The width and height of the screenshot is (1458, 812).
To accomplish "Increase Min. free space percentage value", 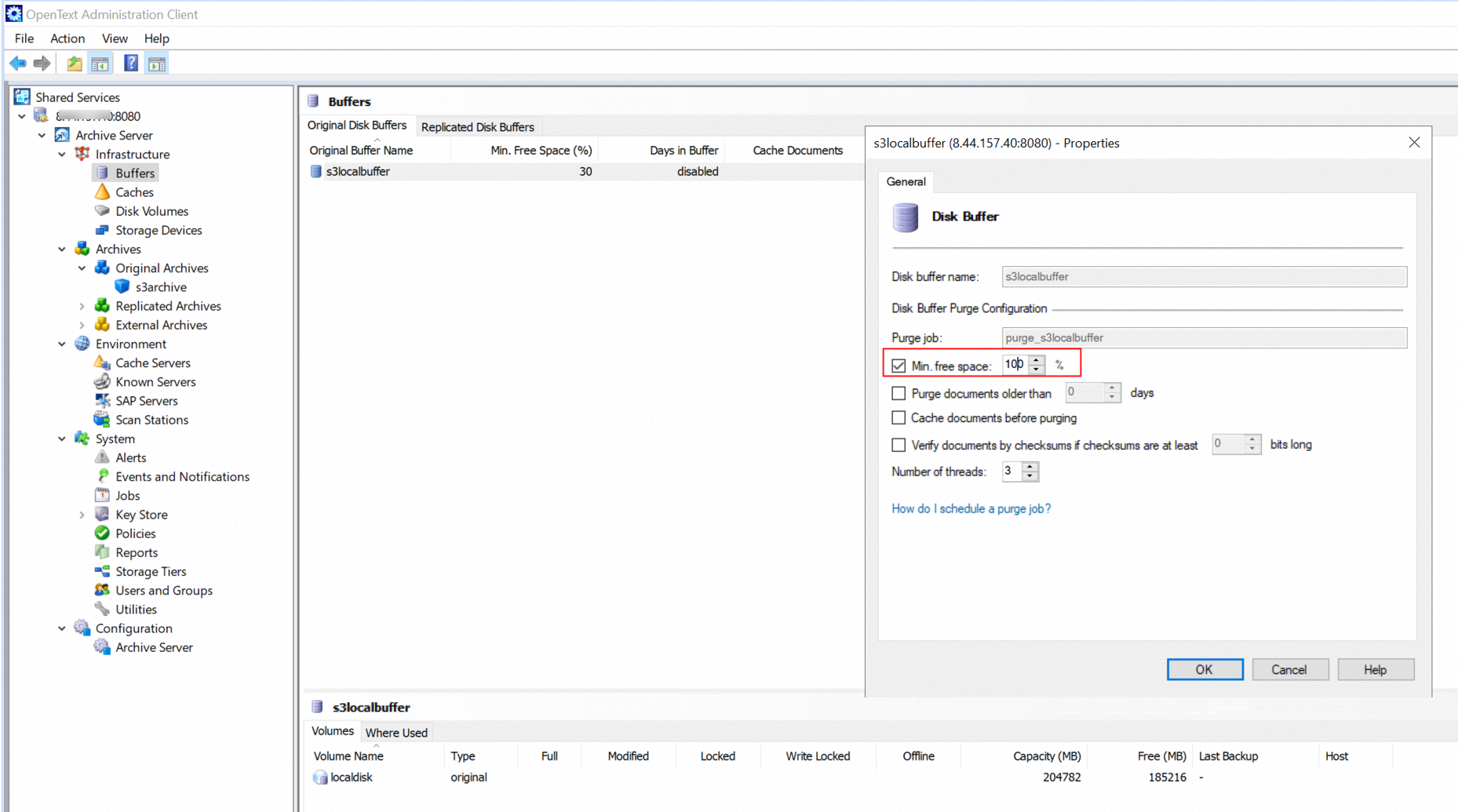I will (x=1037, y=360).
